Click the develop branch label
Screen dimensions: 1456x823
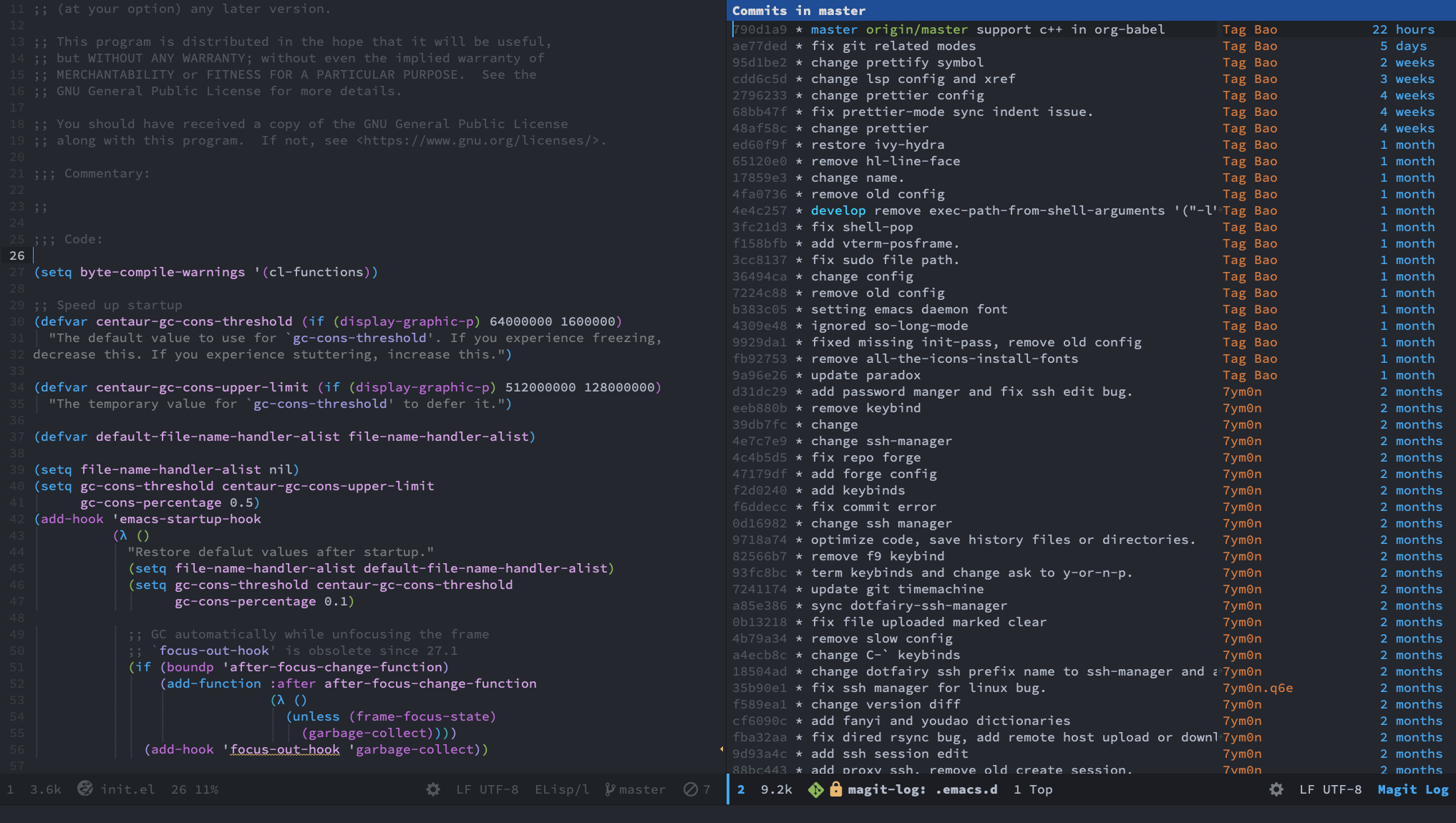838,210
